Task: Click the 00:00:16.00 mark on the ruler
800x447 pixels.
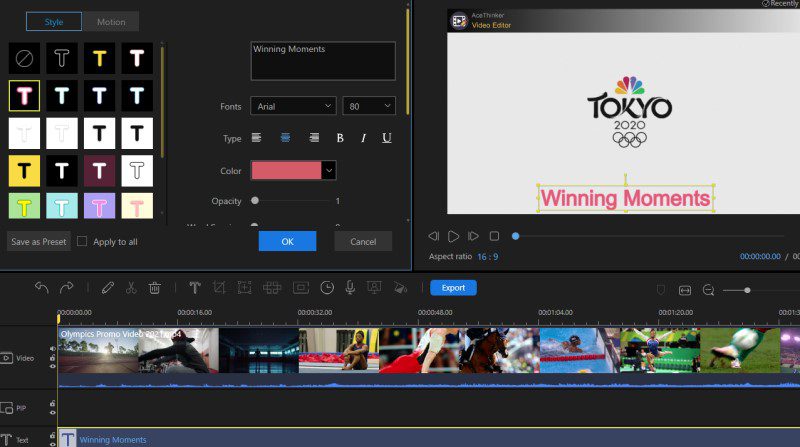Action: 194,312
